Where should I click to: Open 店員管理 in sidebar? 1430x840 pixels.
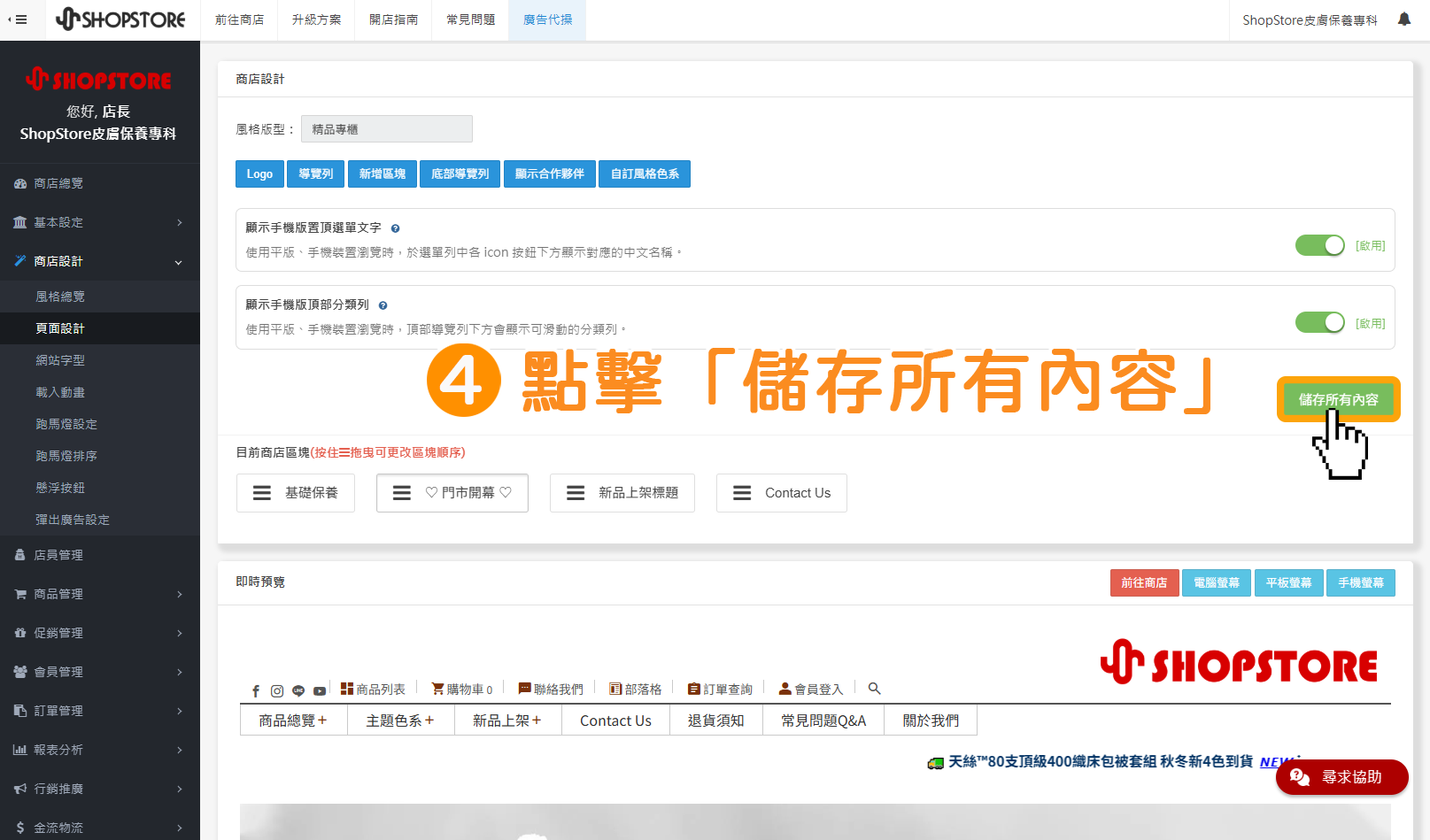(x=100, y=555)
